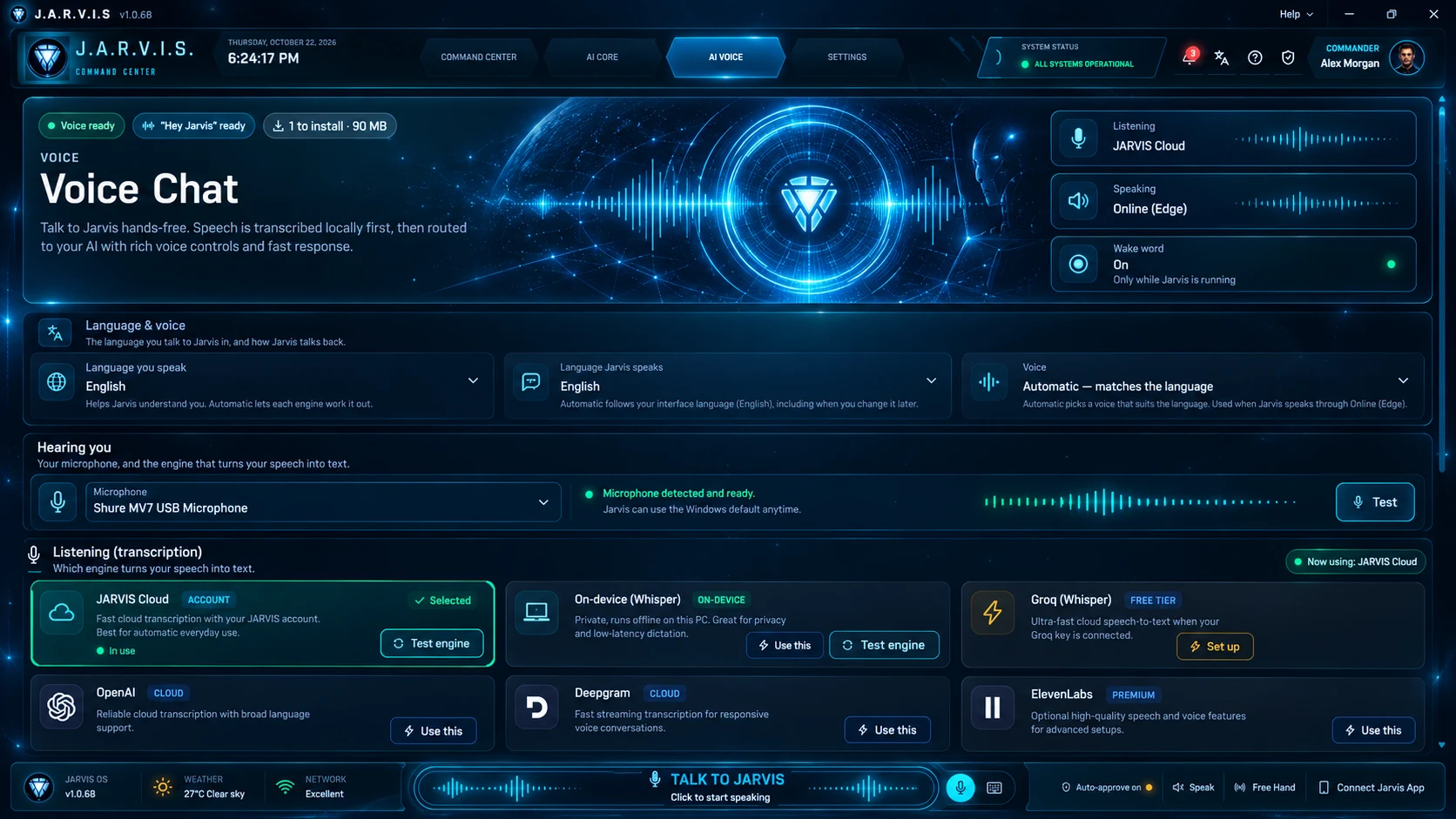Select the JARVIS Cloud engine card
This screenshot has height=819, width=1456.
point(263,624)
